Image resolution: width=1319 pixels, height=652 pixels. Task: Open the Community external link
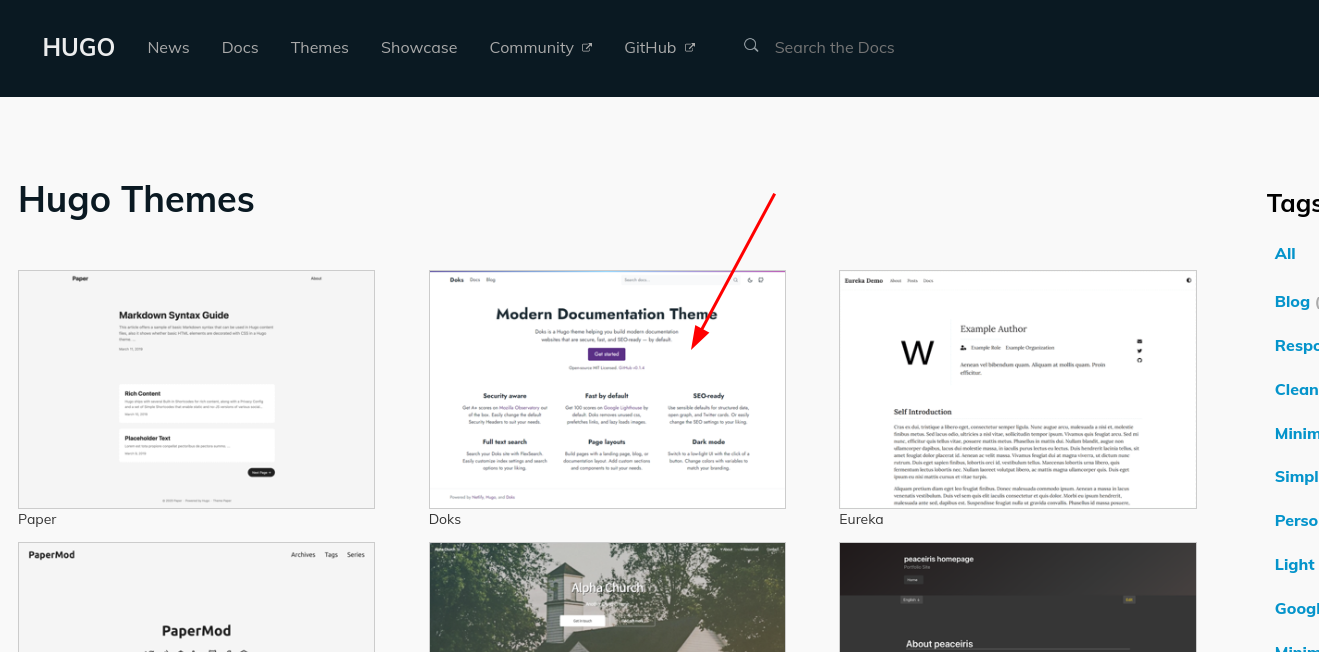pos(541,47)
